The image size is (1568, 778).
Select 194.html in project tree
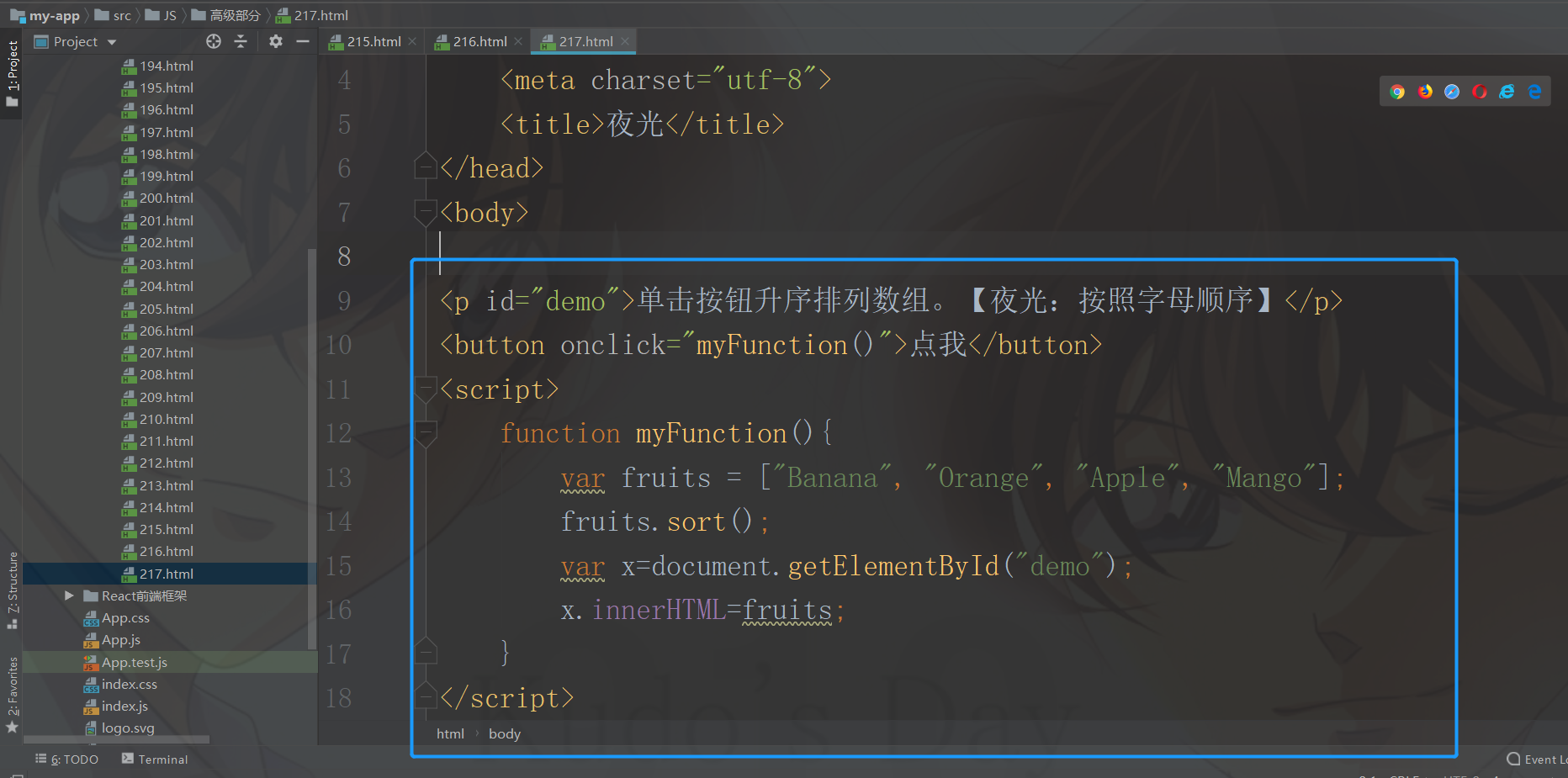[158, 66]
